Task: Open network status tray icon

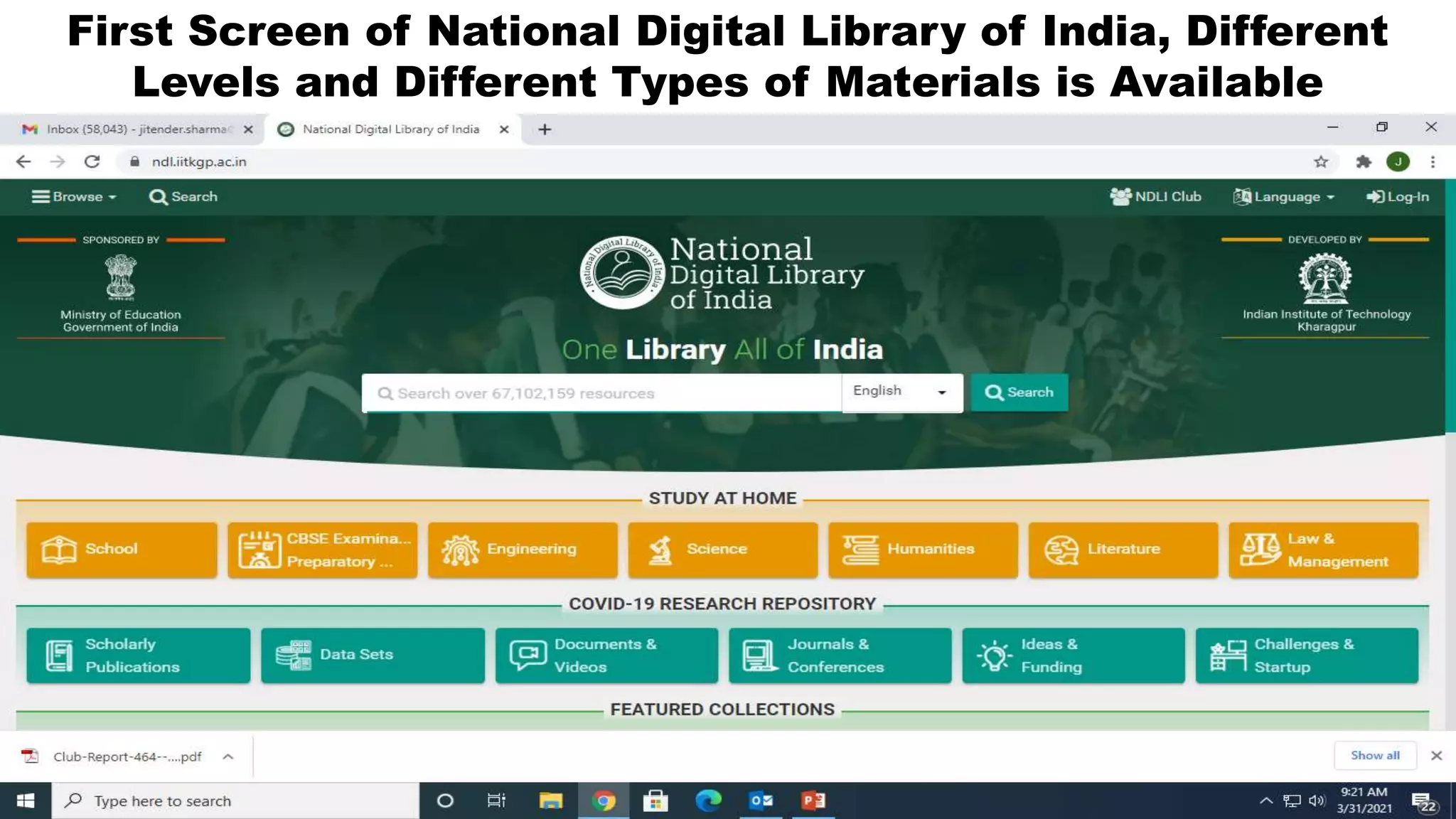Action: pyautogui.click(x=1292, y=801)
